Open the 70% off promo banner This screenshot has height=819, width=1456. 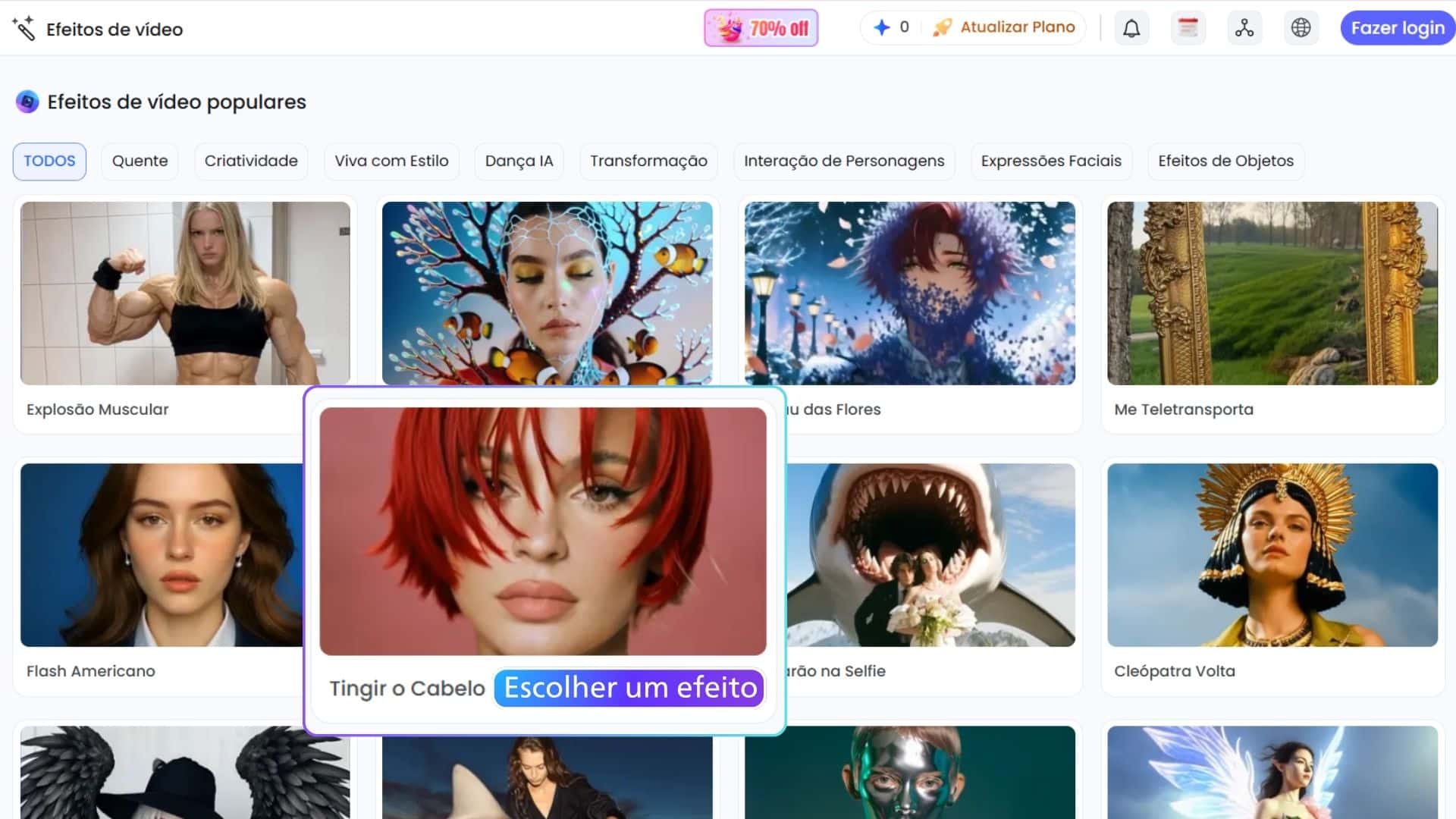click(761, 29)
